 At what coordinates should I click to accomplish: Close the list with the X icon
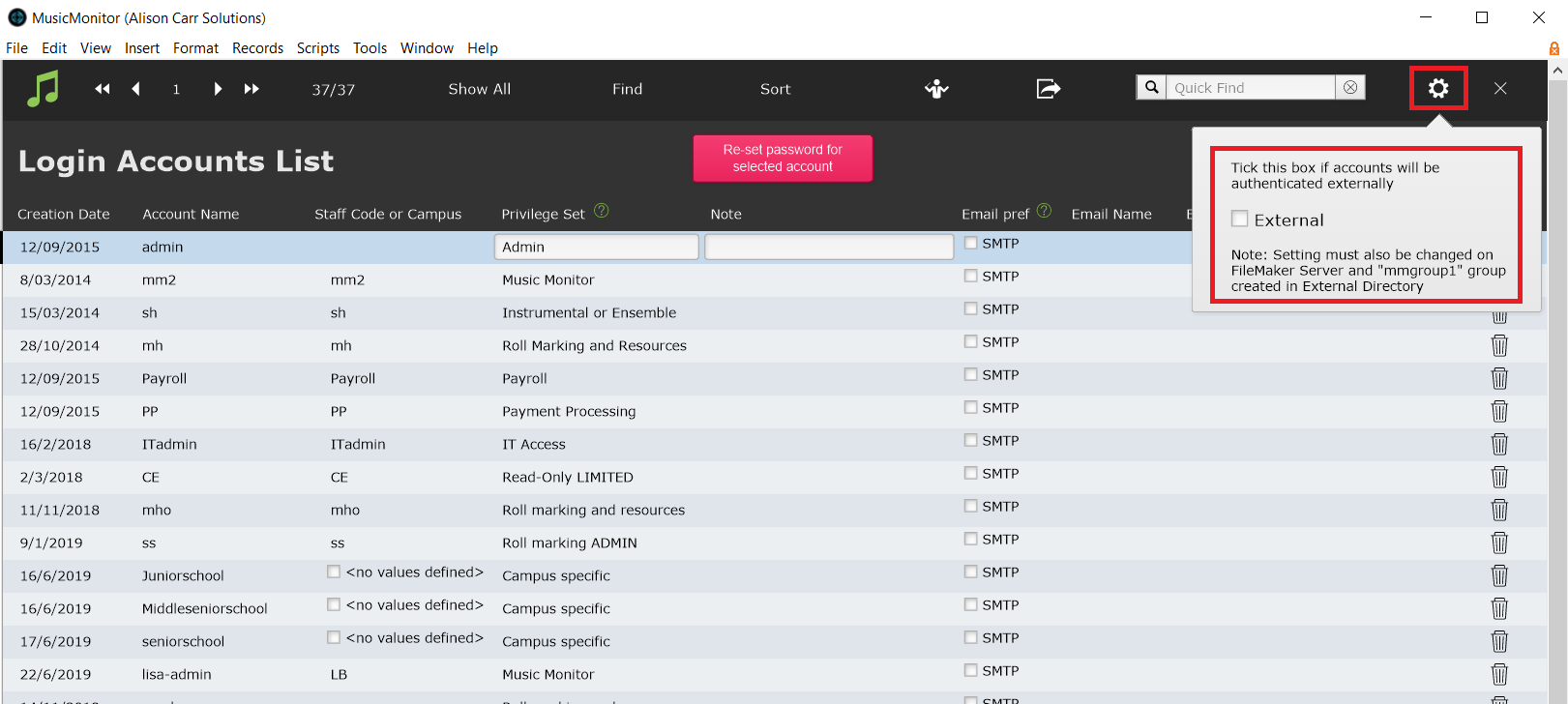click(1500, 88)
